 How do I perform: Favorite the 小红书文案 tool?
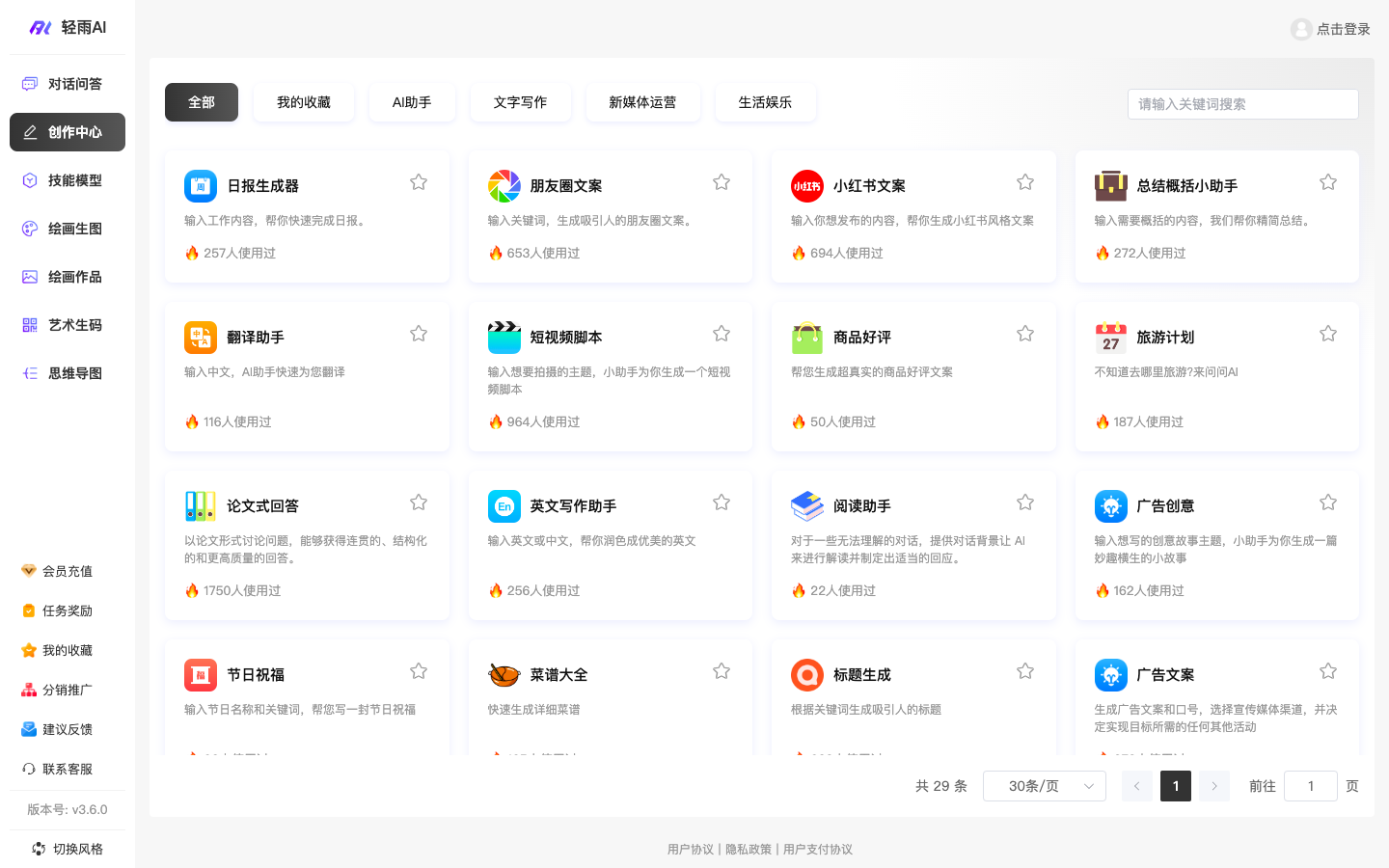pos(1024,181)
